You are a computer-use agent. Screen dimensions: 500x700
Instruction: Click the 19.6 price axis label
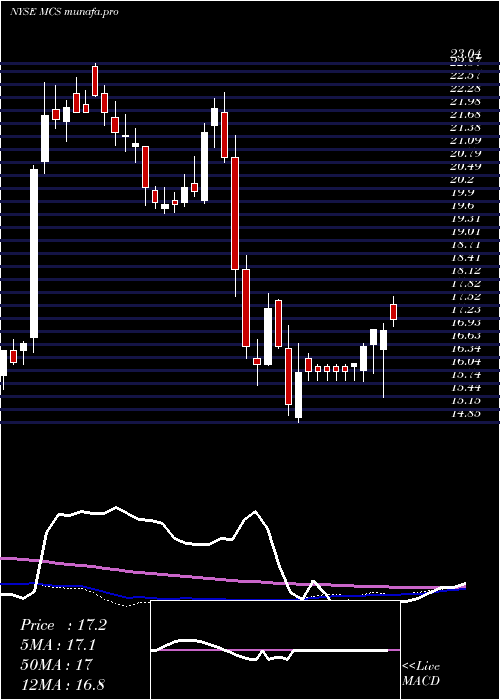click(462, 205)
